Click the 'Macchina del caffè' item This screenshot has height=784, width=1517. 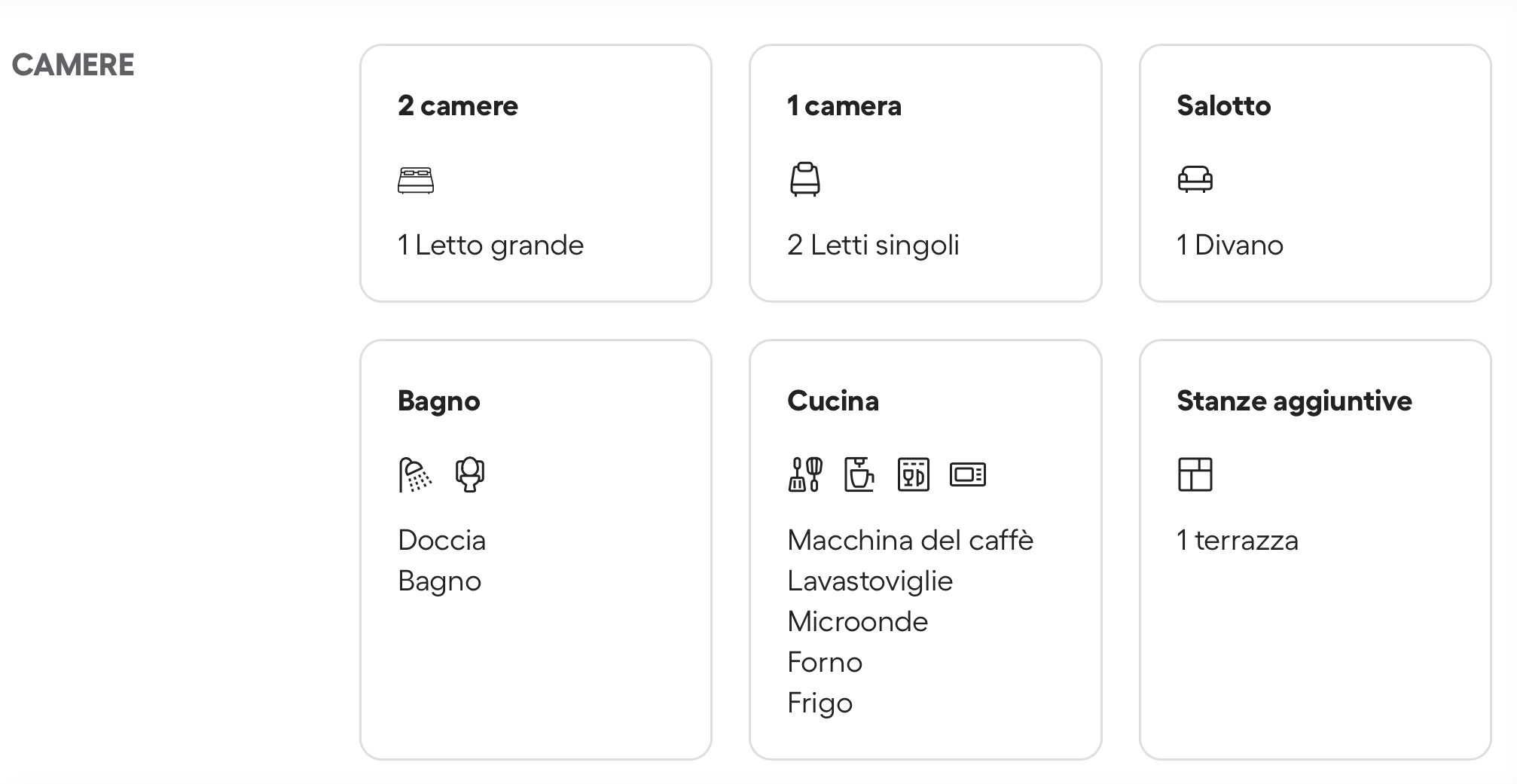point(911,540)
